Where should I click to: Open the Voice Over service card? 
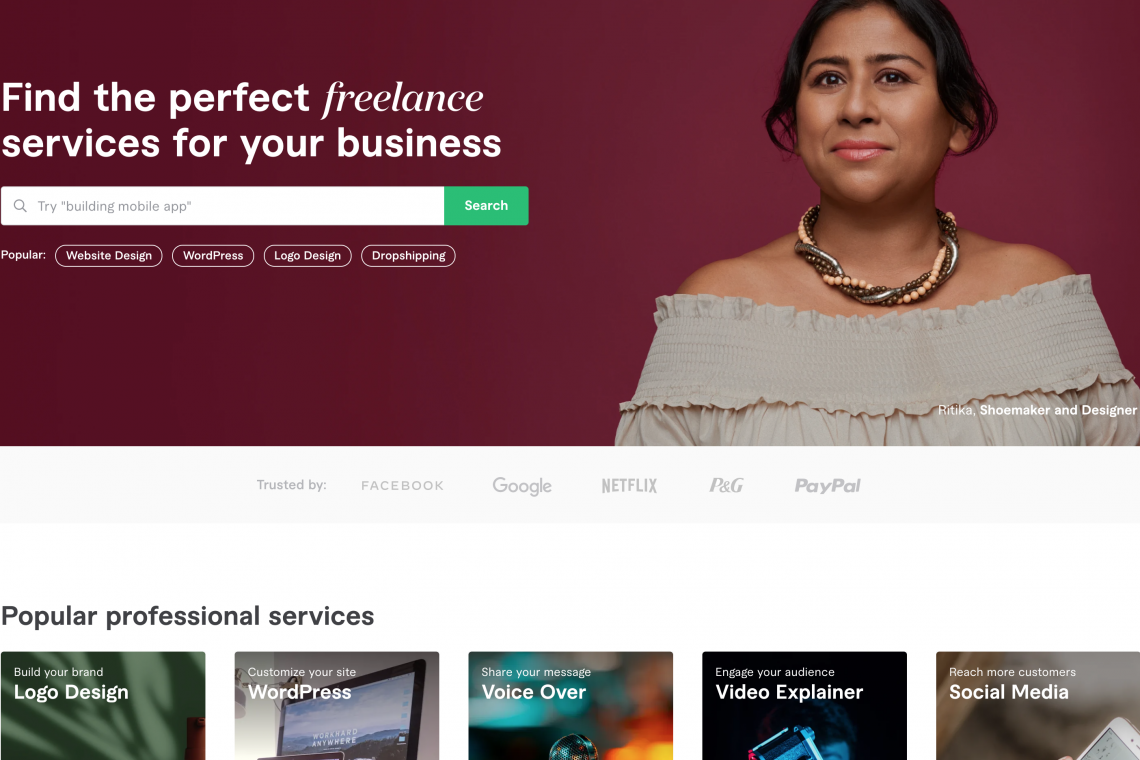571,705
